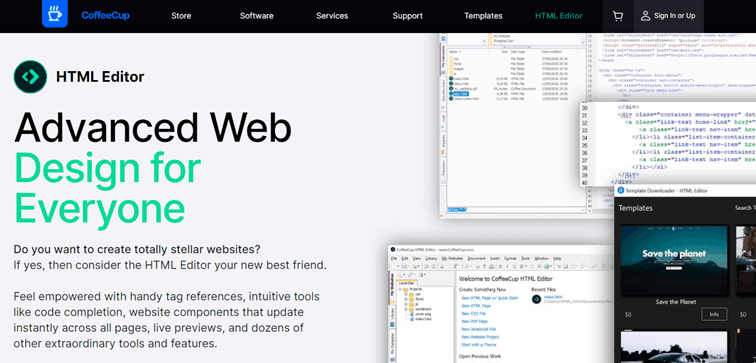The width and height of the screenshot is (756, 363).
Task: Select cover.png in the editor project tree
Action: (423, 314)
